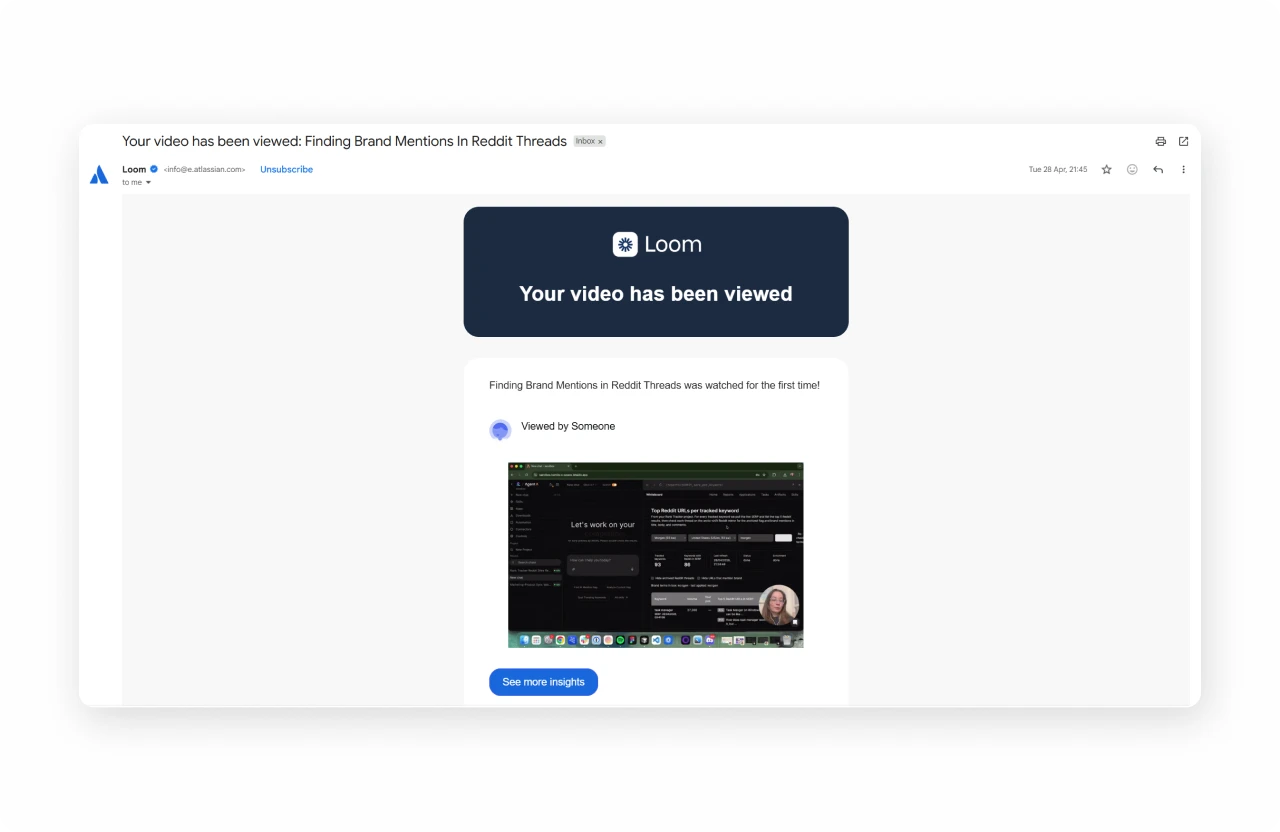The width and height of the screenshot is (1280, 832).
Task: Click the email subject line text
Action: click(344, 141)
